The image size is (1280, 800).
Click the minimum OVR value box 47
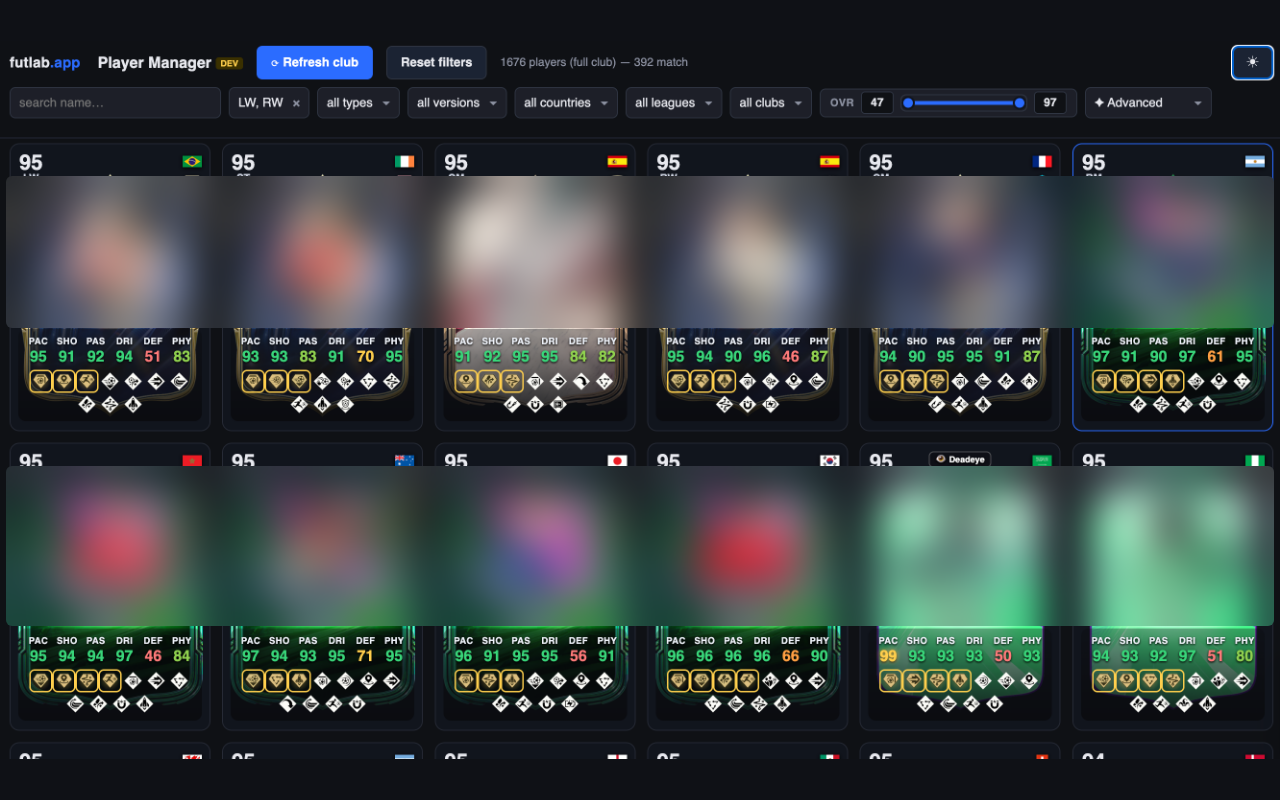pyautogui.click(x=877, y=103)
